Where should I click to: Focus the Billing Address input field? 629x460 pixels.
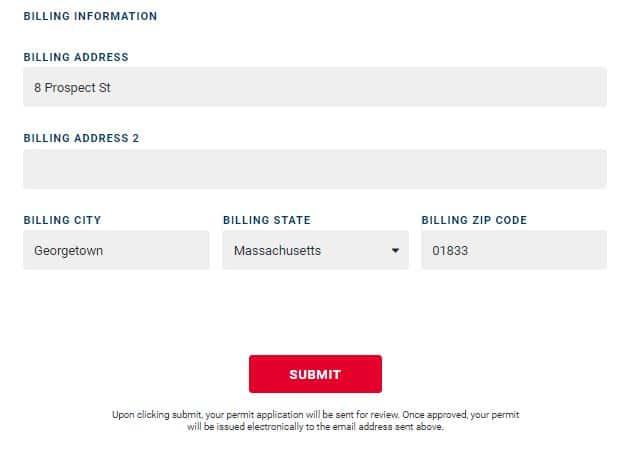pos(314,87)
